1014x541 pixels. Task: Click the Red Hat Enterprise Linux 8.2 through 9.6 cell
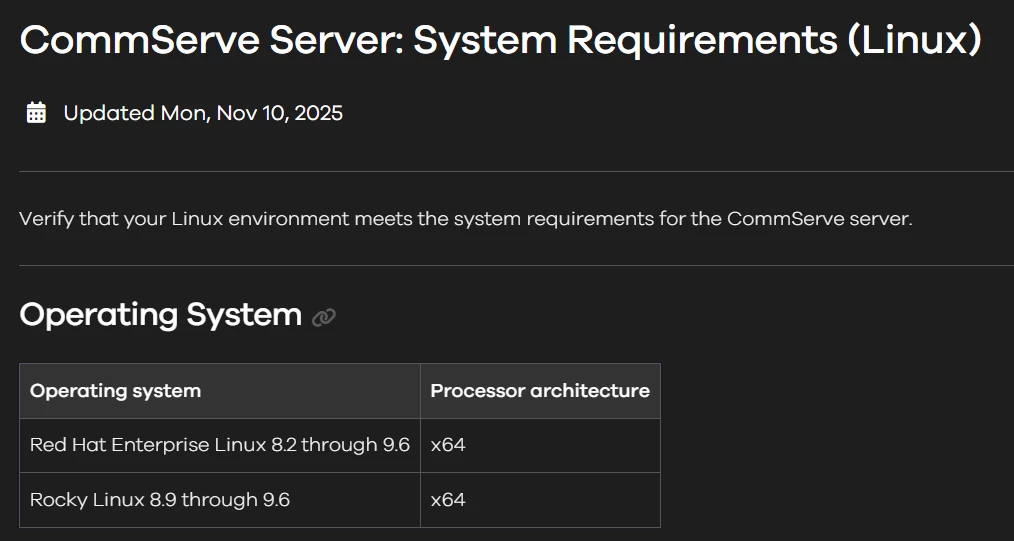[x=220, y=445]
